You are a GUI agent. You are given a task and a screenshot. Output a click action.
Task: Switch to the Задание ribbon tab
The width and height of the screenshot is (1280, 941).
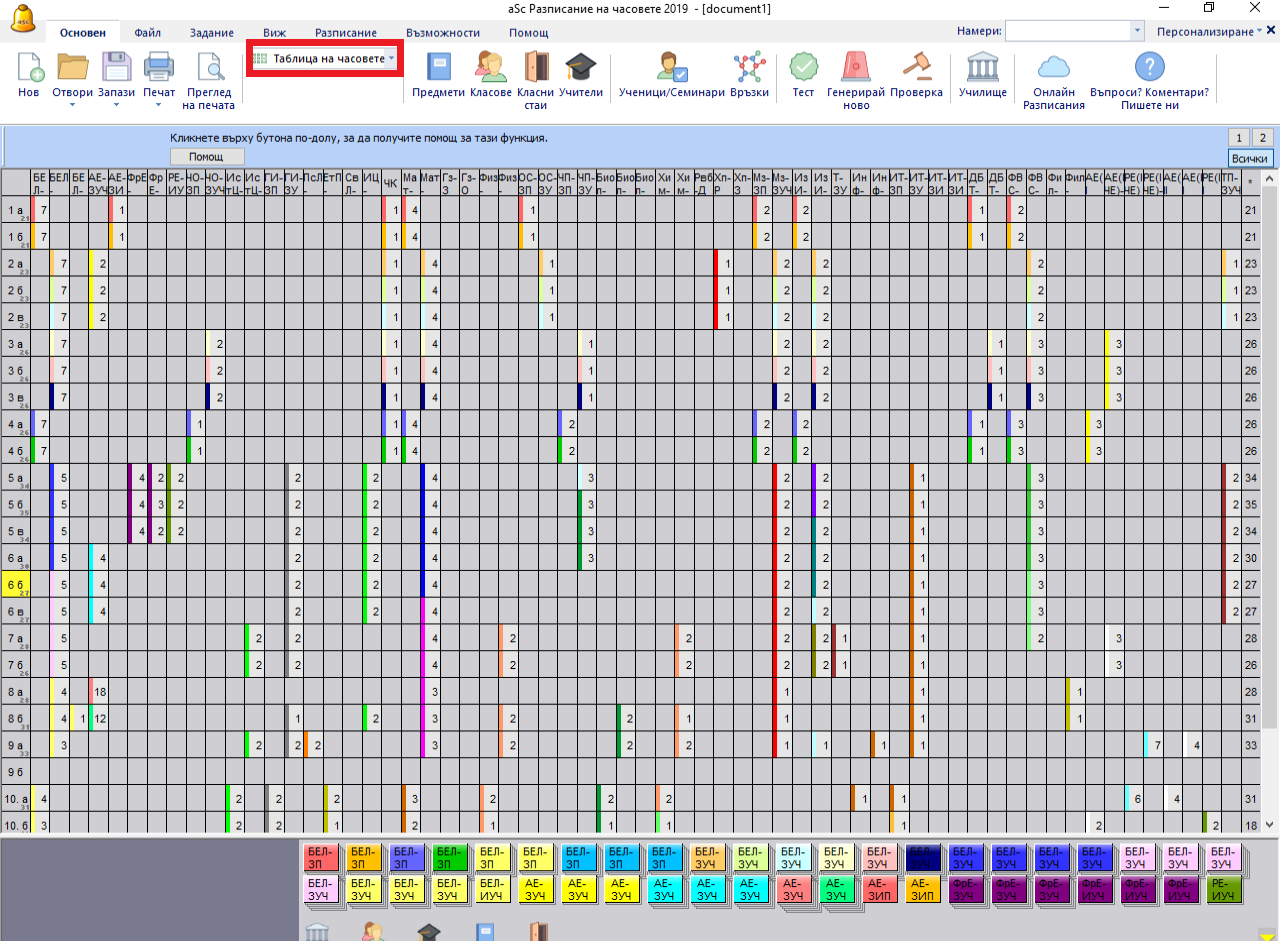211,33
